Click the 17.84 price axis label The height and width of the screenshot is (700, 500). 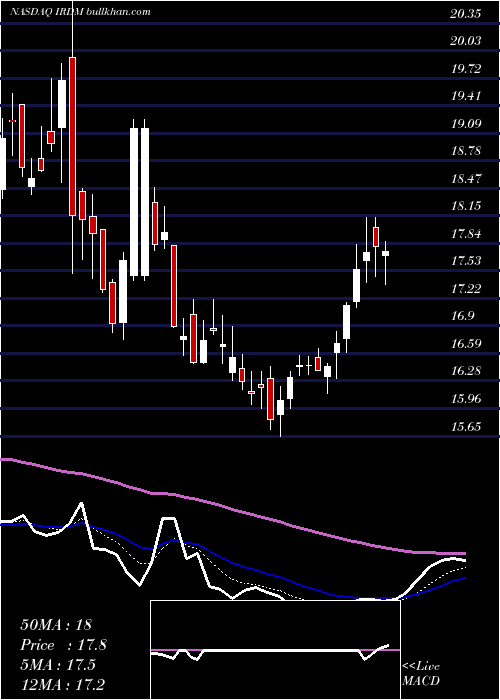[x=466, y=233]
